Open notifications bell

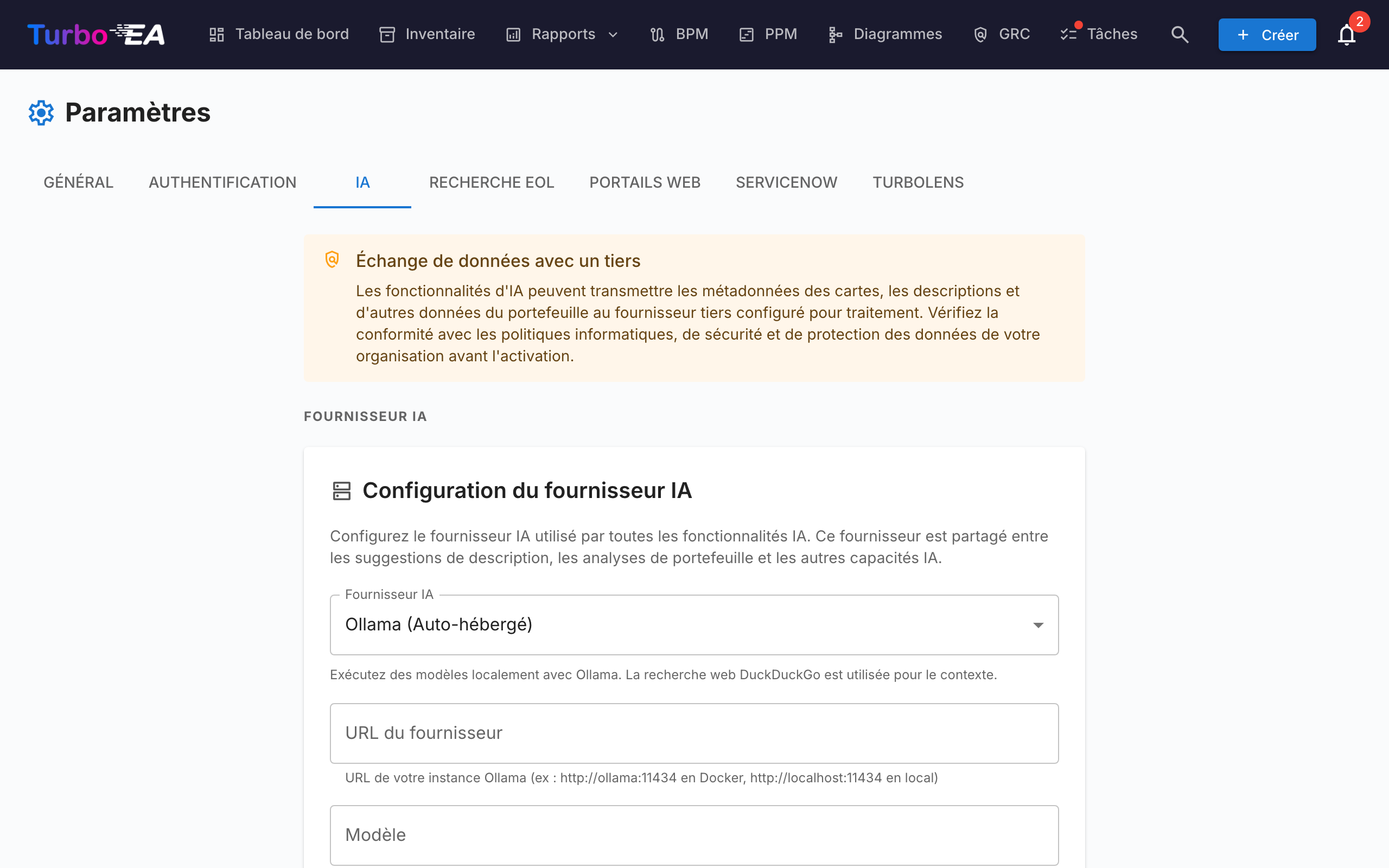1347,34
